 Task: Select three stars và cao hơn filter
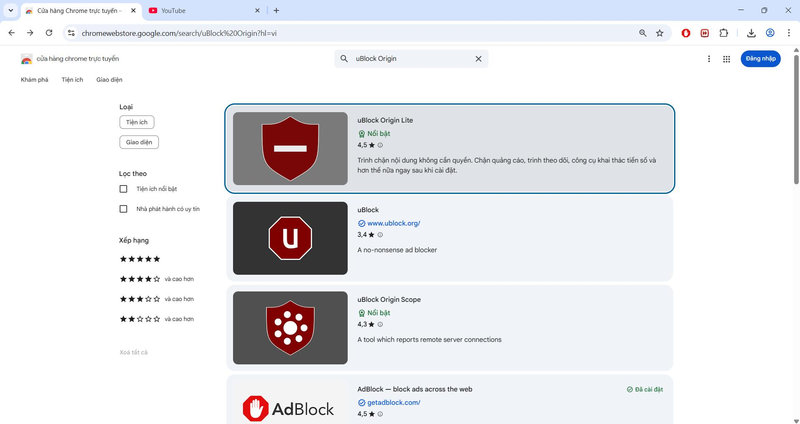click(x=157, y=299)
